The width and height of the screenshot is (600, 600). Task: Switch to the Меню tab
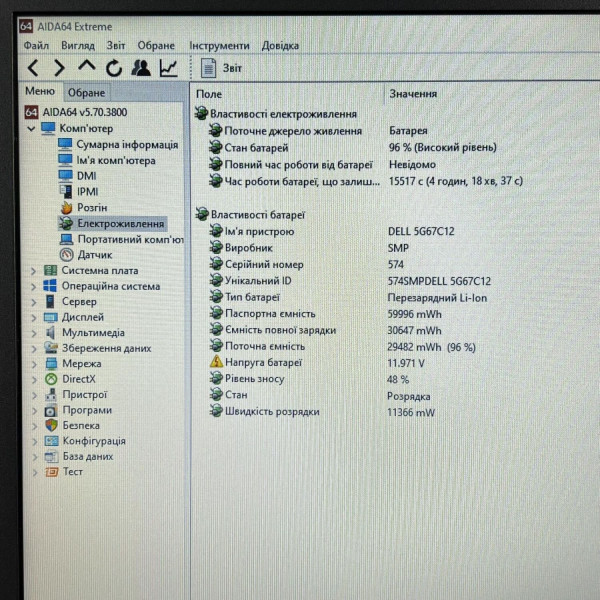coord(40,91)
